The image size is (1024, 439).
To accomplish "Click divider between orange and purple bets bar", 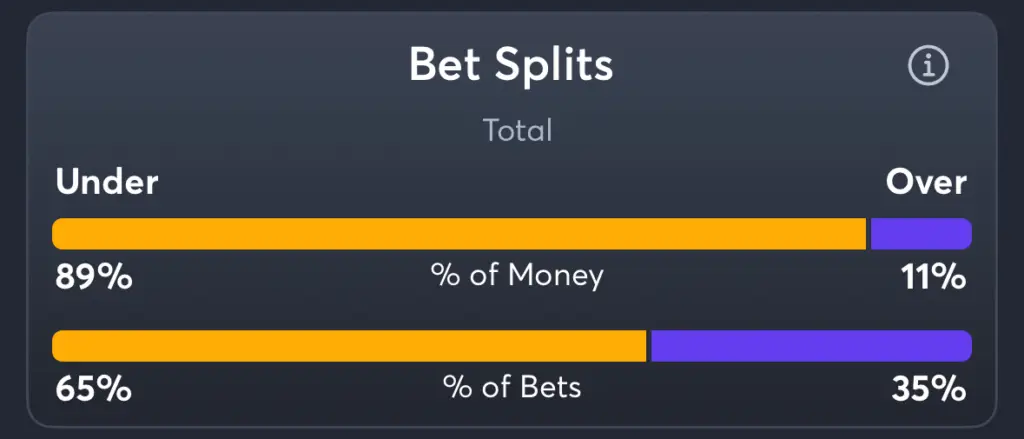I will click(648, 346).
